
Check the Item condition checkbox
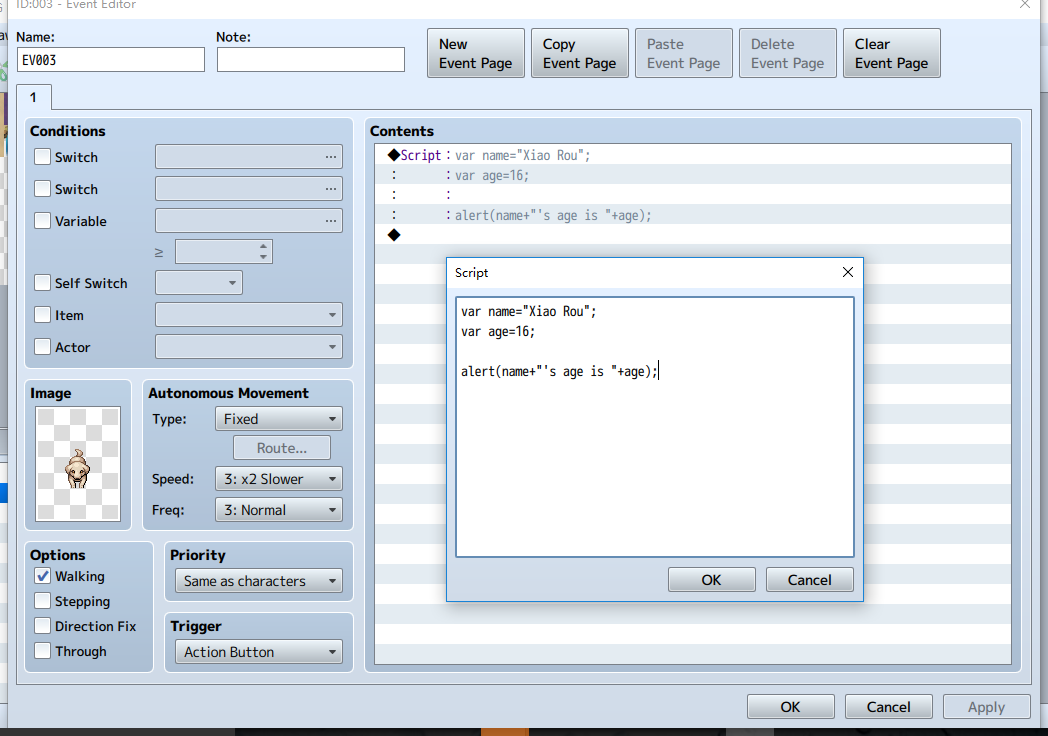pyautogui.click(x=42, y=316)
